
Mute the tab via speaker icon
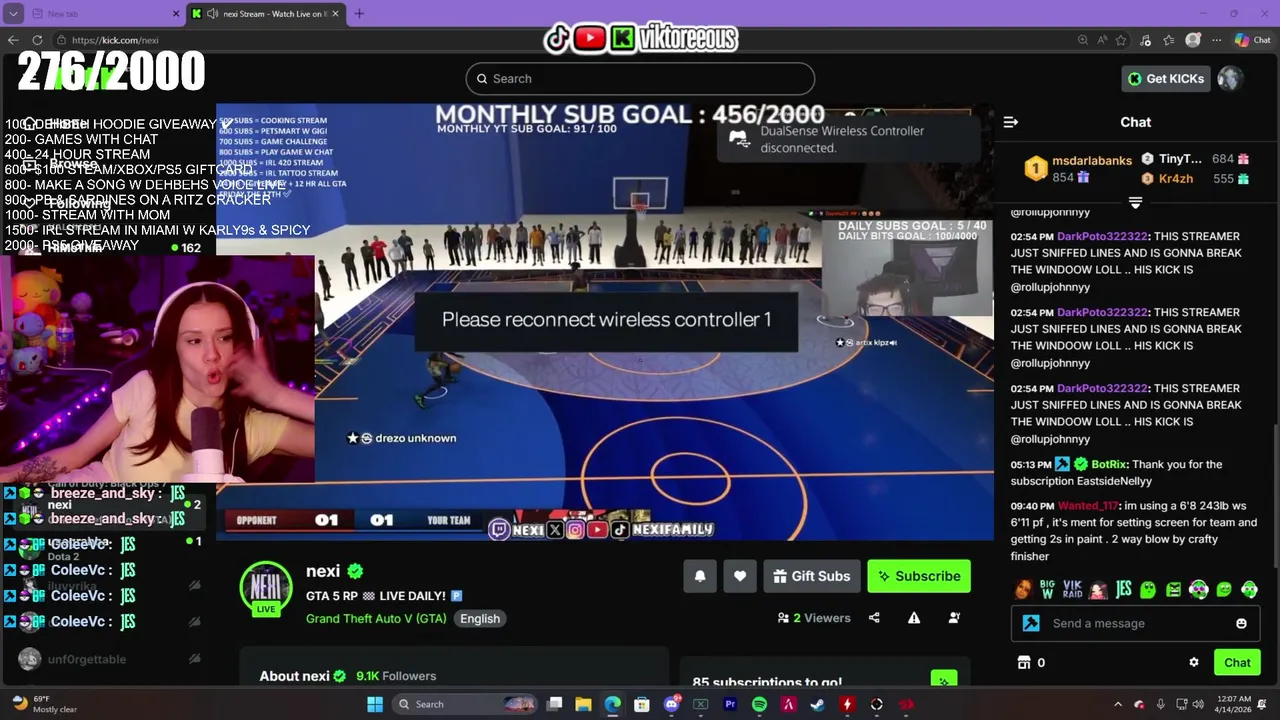pos(213,14)
